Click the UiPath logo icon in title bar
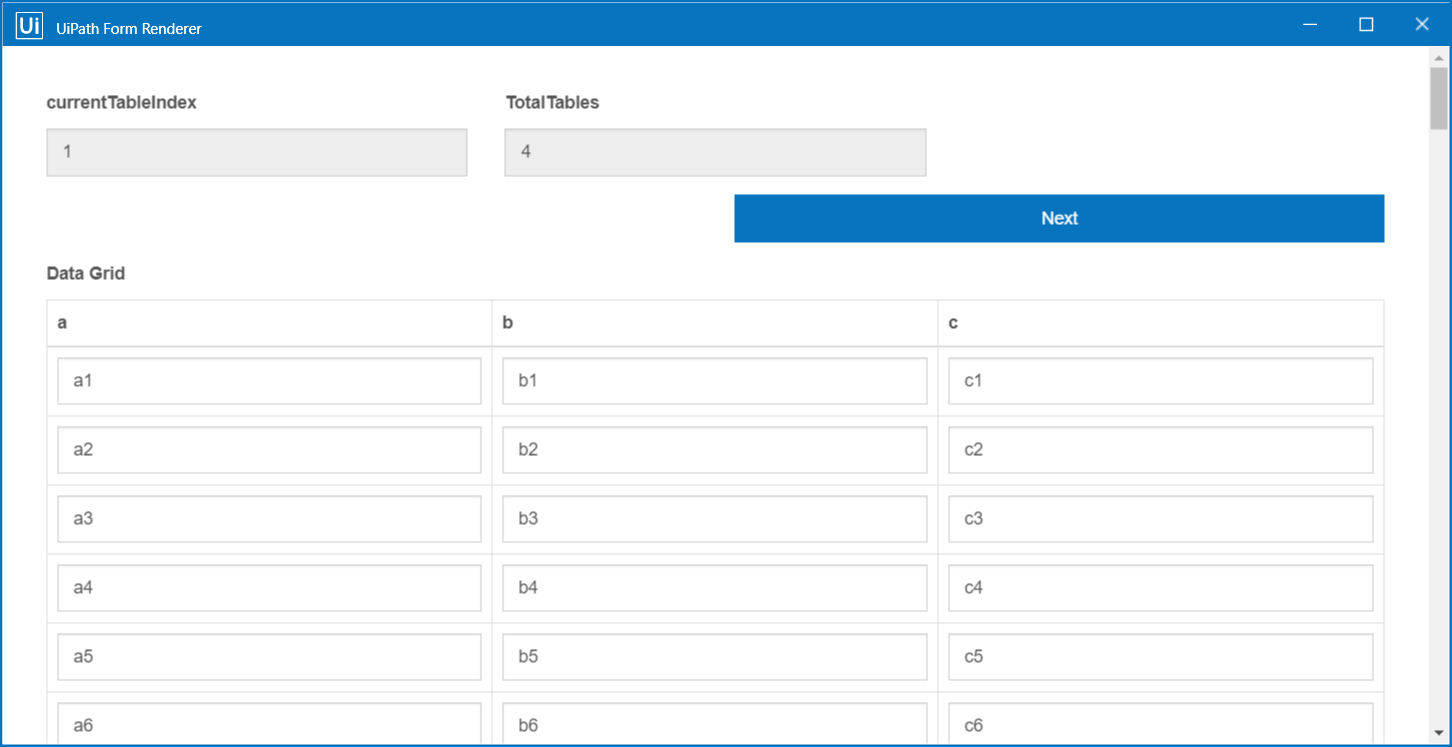The width and height of the screenshot is (1452, 747). pos(29,26)
